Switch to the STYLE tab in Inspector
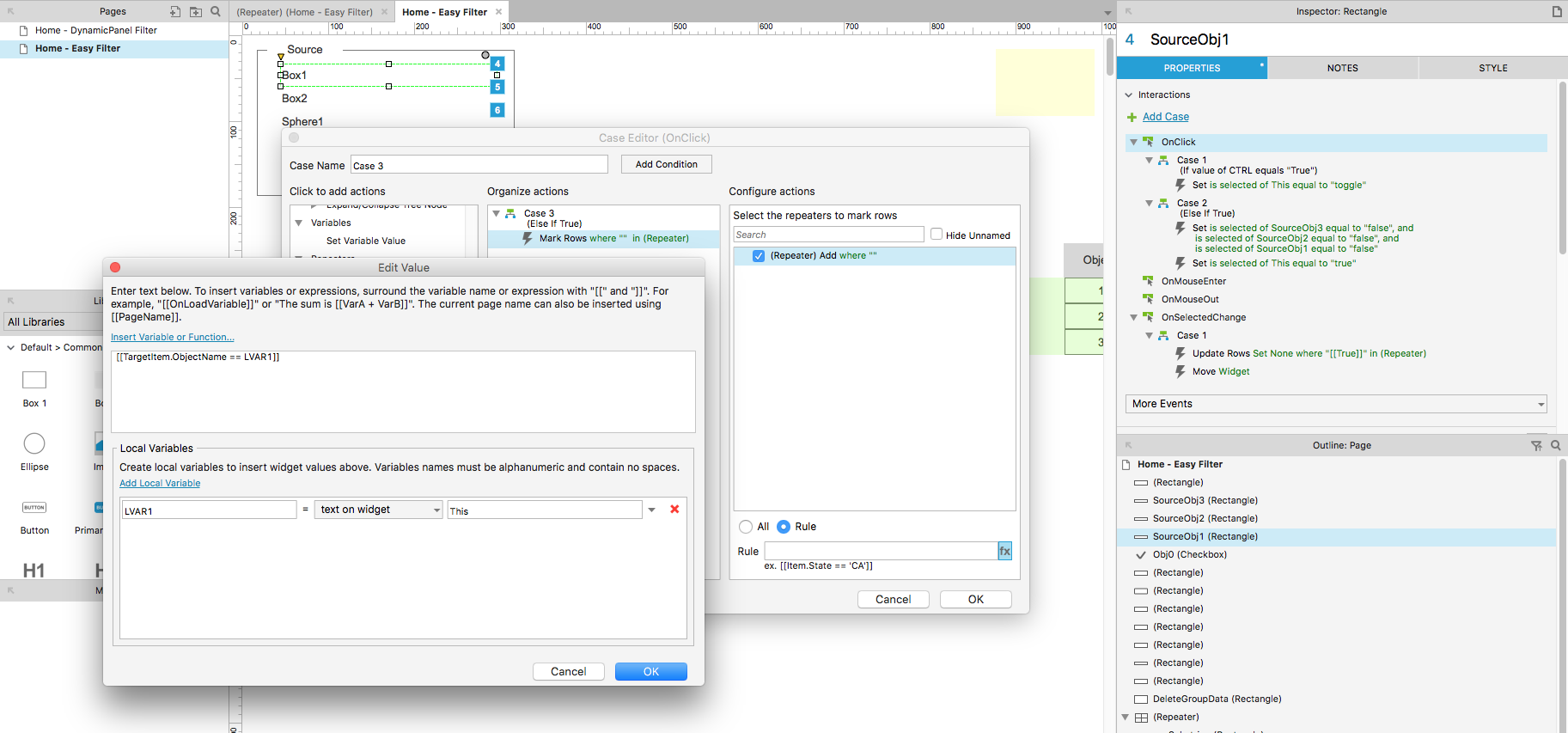Image resolution: width=1568 pixels, height=733 pixels. tap(1492, 68)
